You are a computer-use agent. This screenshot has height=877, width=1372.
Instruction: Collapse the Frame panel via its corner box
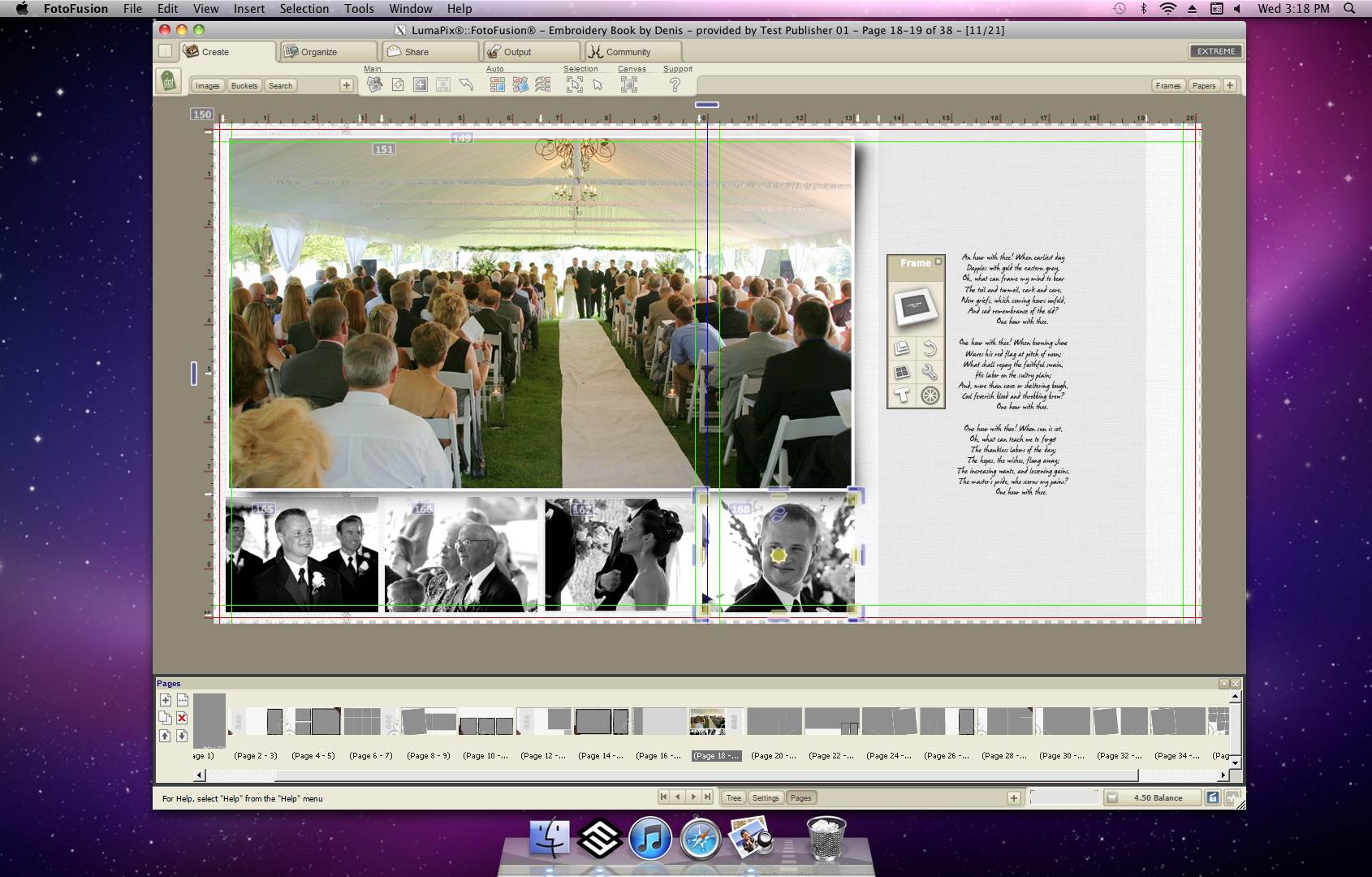(x=938, y=261)
